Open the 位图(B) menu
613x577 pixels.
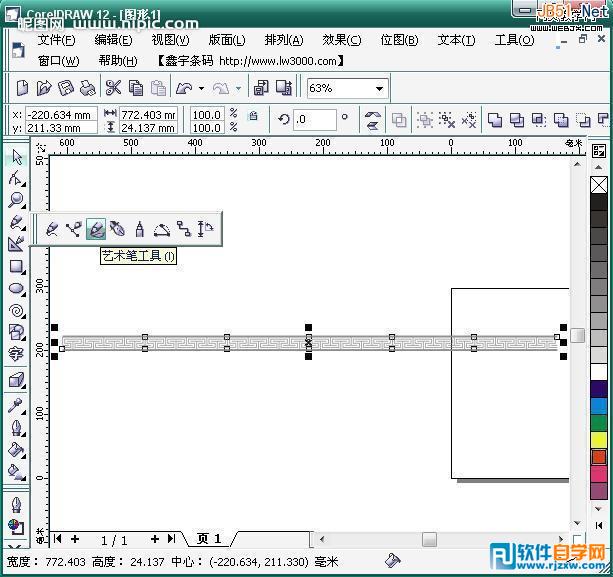pyautogui.click(x=399, y=40)
